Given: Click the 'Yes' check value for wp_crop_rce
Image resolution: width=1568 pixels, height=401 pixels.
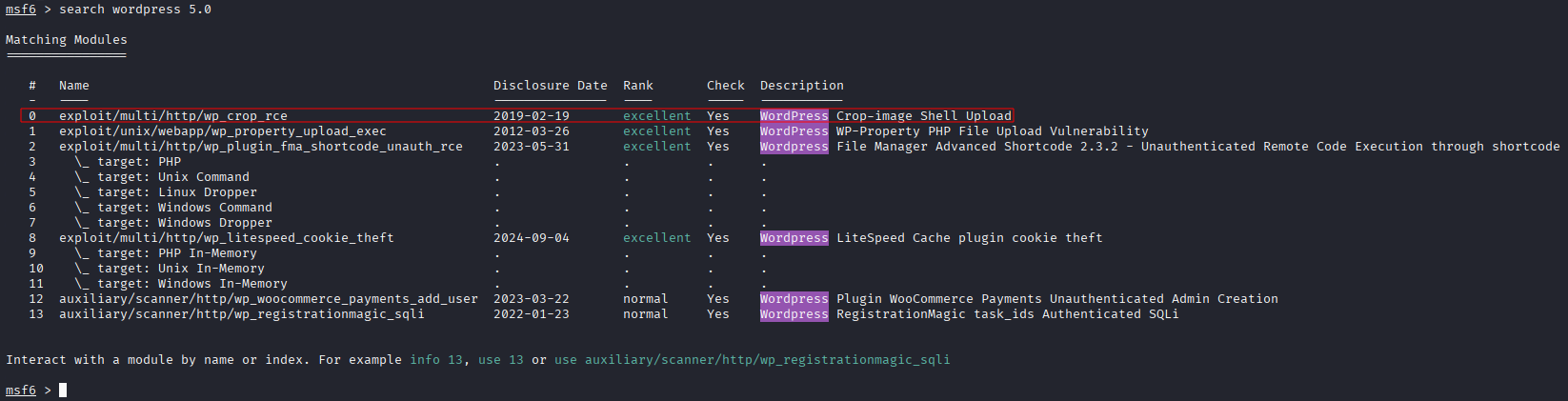Looking at the screenshot, I should coord(718,116).
